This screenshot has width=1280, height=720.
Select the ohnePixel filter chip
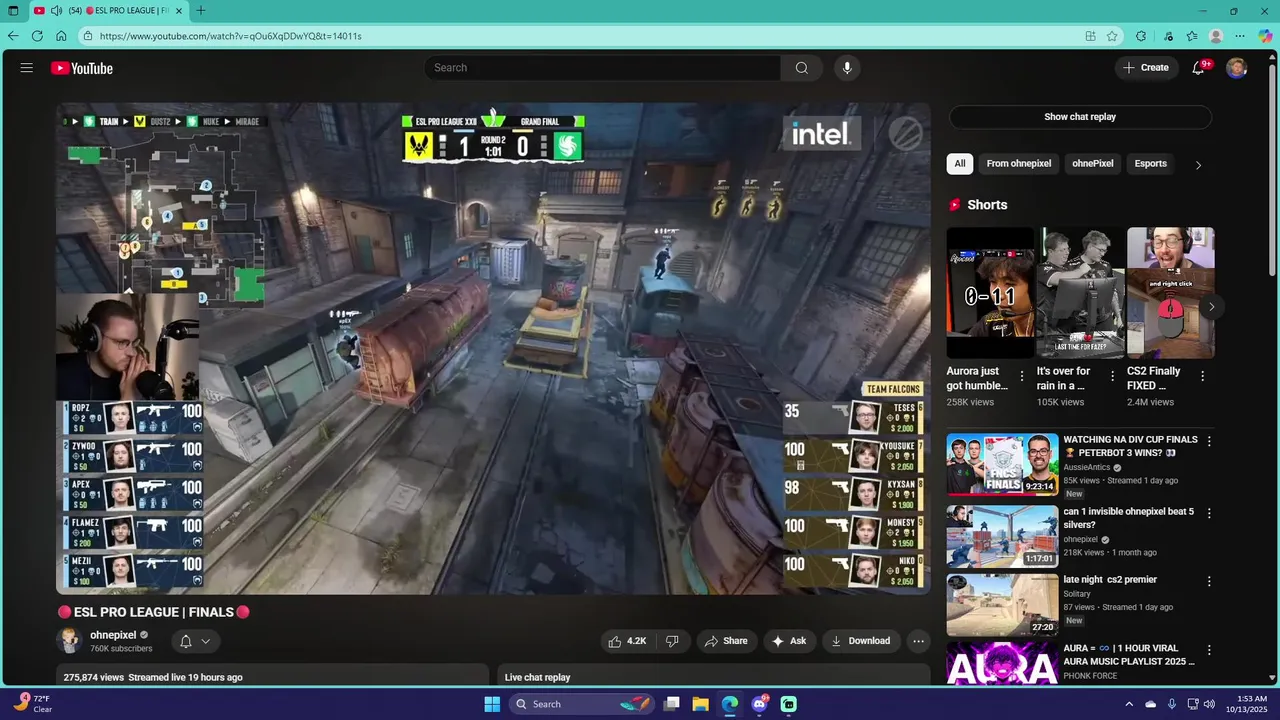pos(1093,164)
